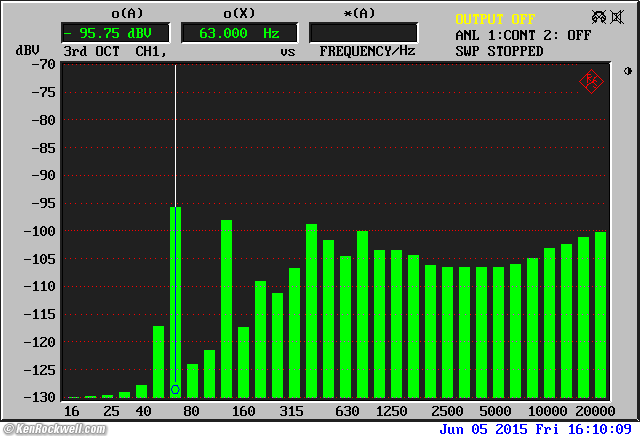
Task: Click the empty *(A) readout field
Action: tap(363, 33)
